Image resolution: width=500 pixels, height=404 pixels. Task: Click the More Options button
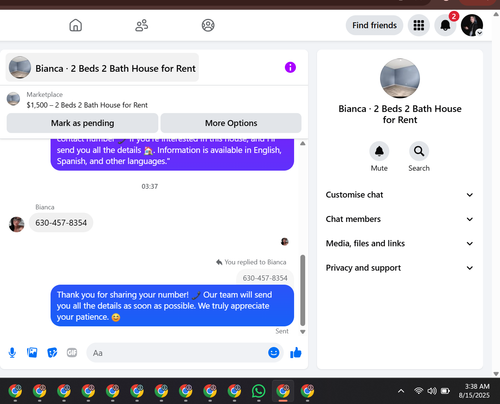coord(231,123)
